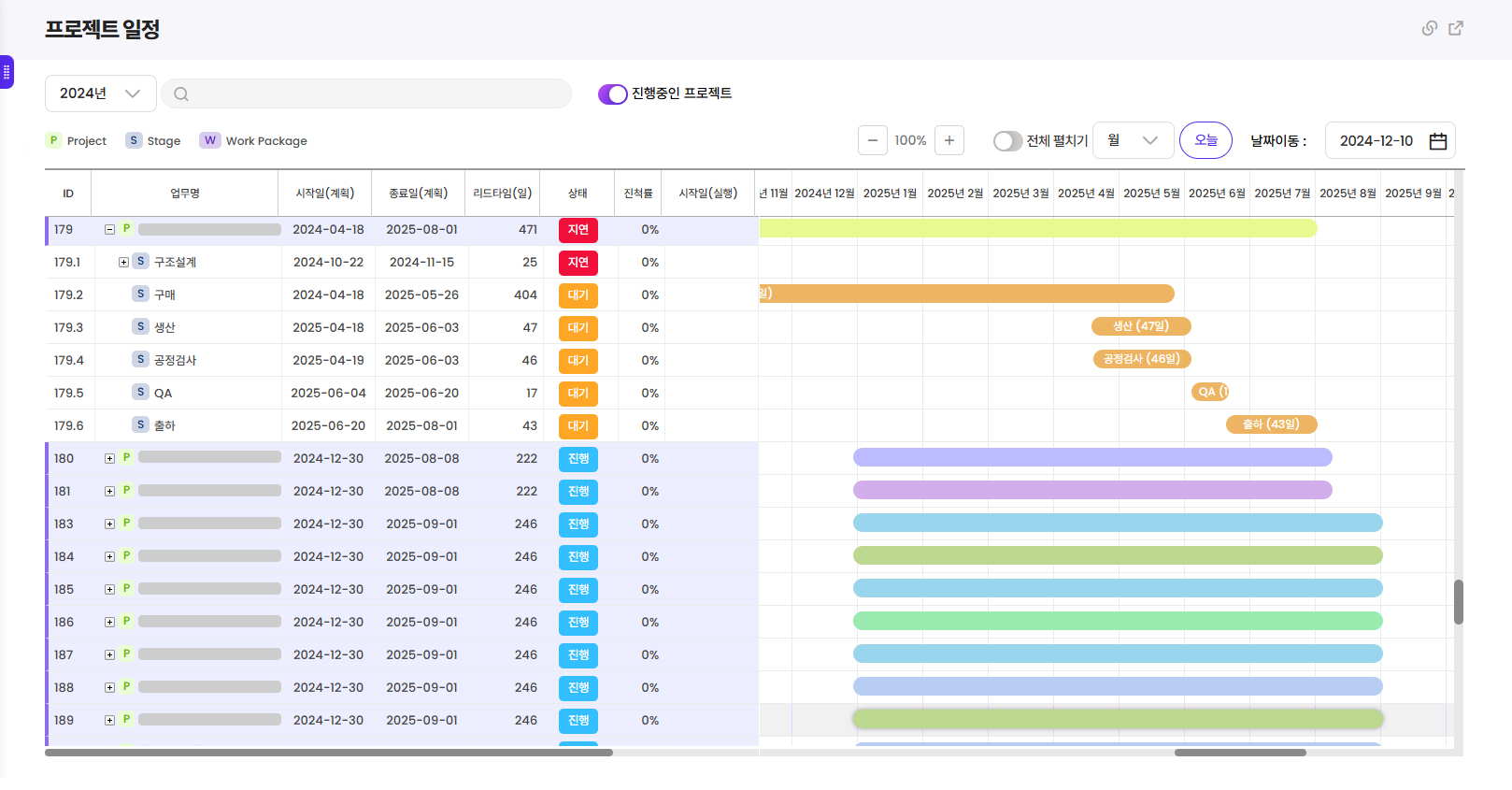The image size is (1512, 790).
Task: Click the 종료일(계획) column header
Action: (x=418, y=194)
